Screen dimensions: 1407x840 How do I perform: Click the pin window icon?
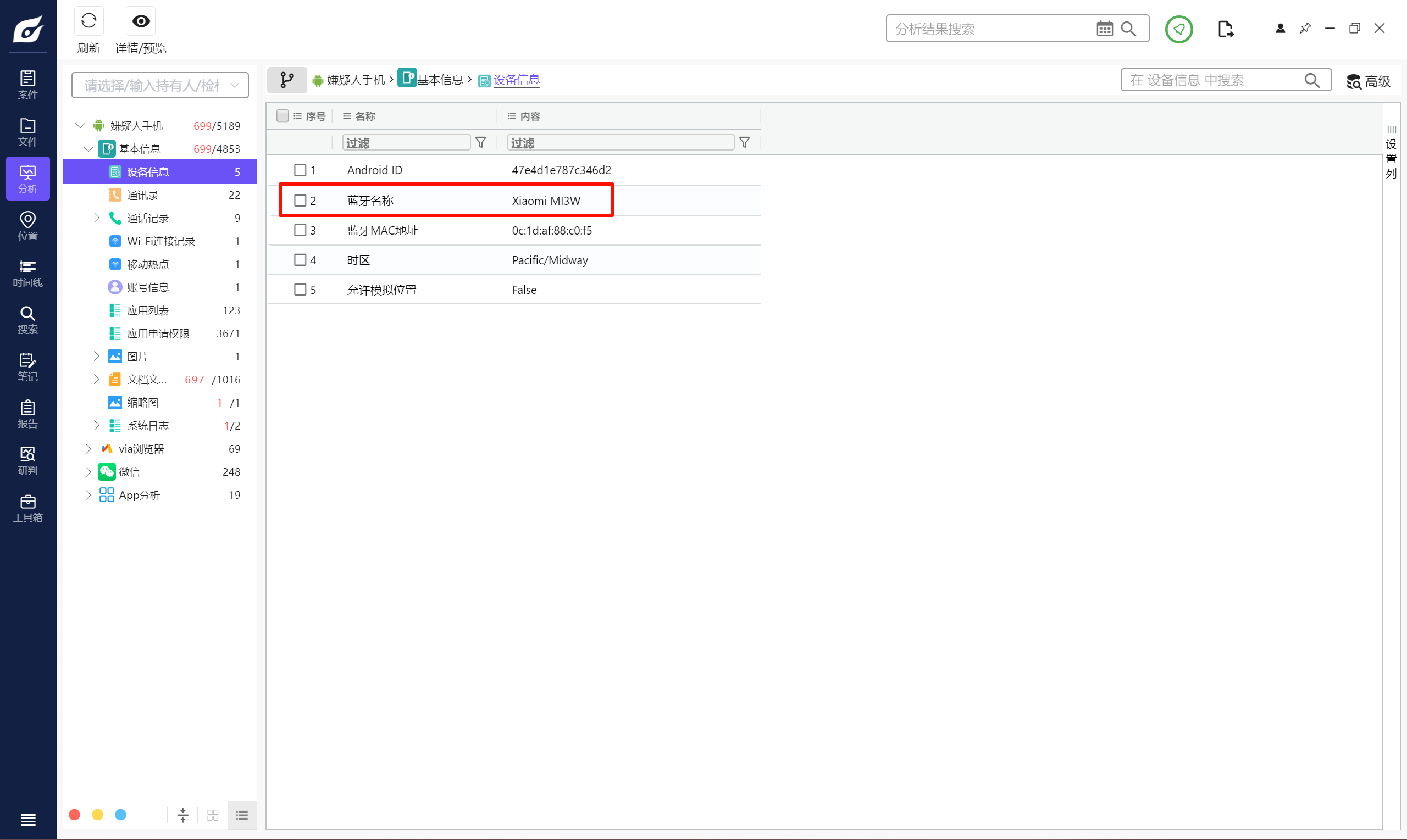point(1305,29)
